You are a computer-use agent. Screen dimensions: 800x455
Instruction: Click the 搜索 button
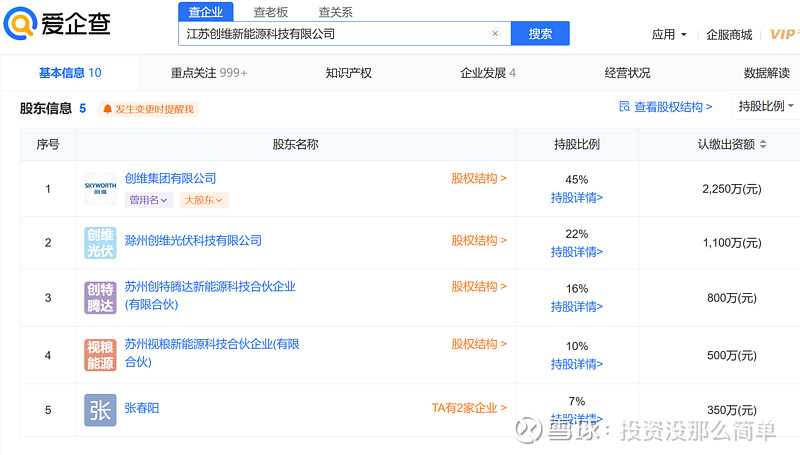tap(540, 34)
